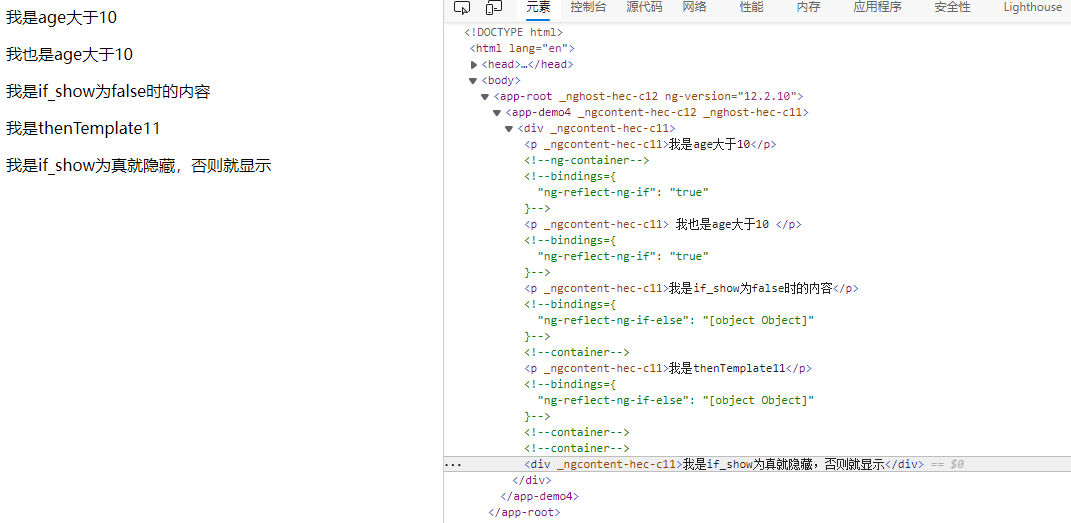Image resolution: width=1071 pixels, height=523 pixels.
Task: Open the Lighthouse tab
Action: coord(1033,8)
